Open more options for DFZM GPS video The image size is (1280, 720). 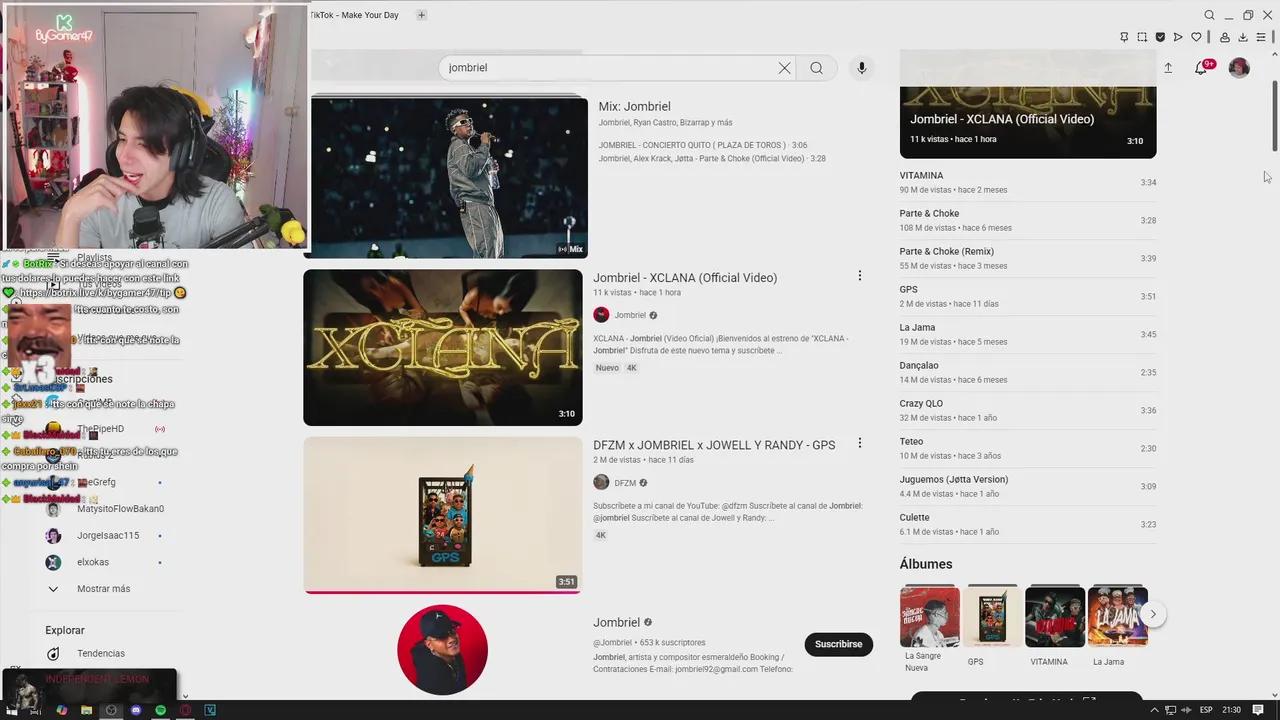click(x=859, y=443)
